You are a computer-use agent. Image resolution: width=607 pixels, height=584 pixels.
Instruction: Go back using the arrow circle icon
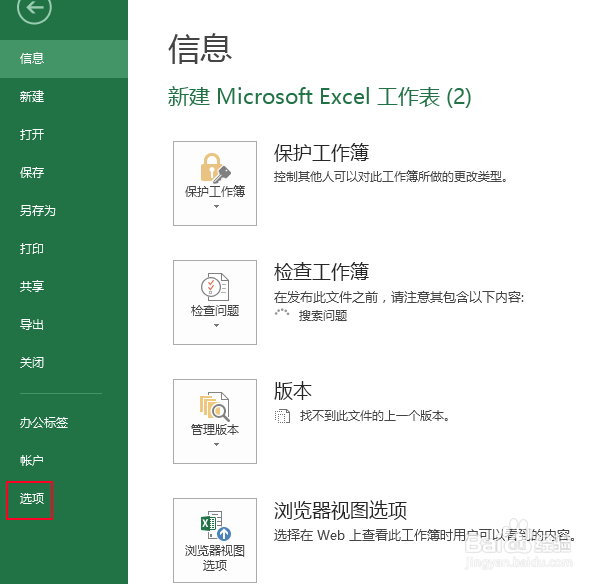tap(34, 9)
